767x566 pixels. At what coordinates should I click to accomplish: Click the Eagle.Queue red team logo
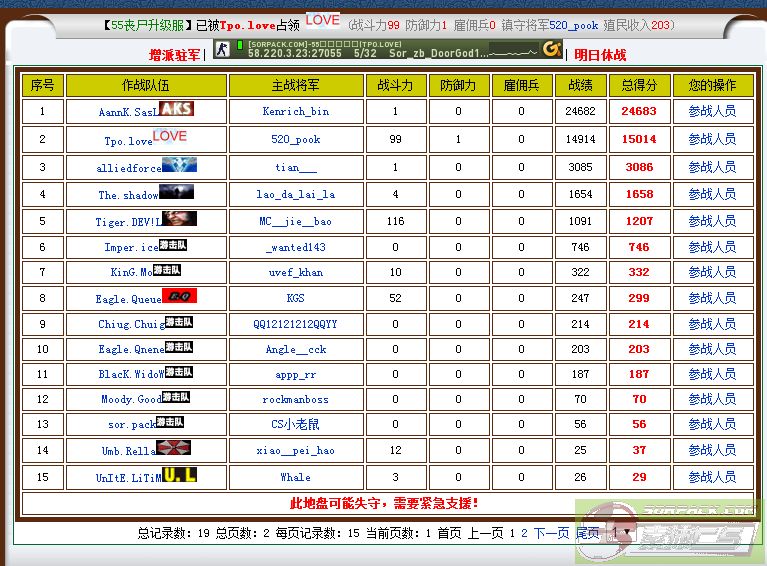pos(179,295)
